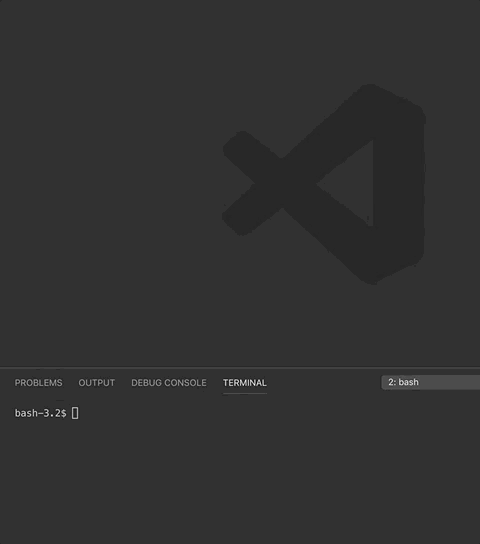480x544 pixels.
Task: Click the bash-3.2$ prompt text
Action: (40, 413)
